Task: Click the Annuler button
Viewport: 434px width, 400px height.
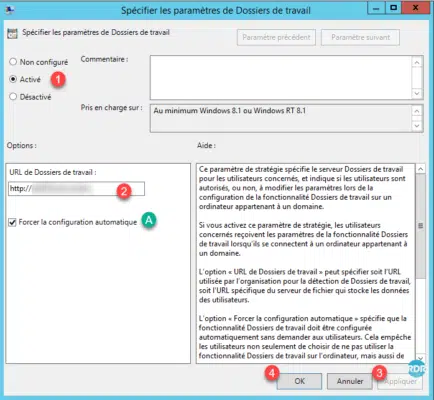Action: coord(350,381)
